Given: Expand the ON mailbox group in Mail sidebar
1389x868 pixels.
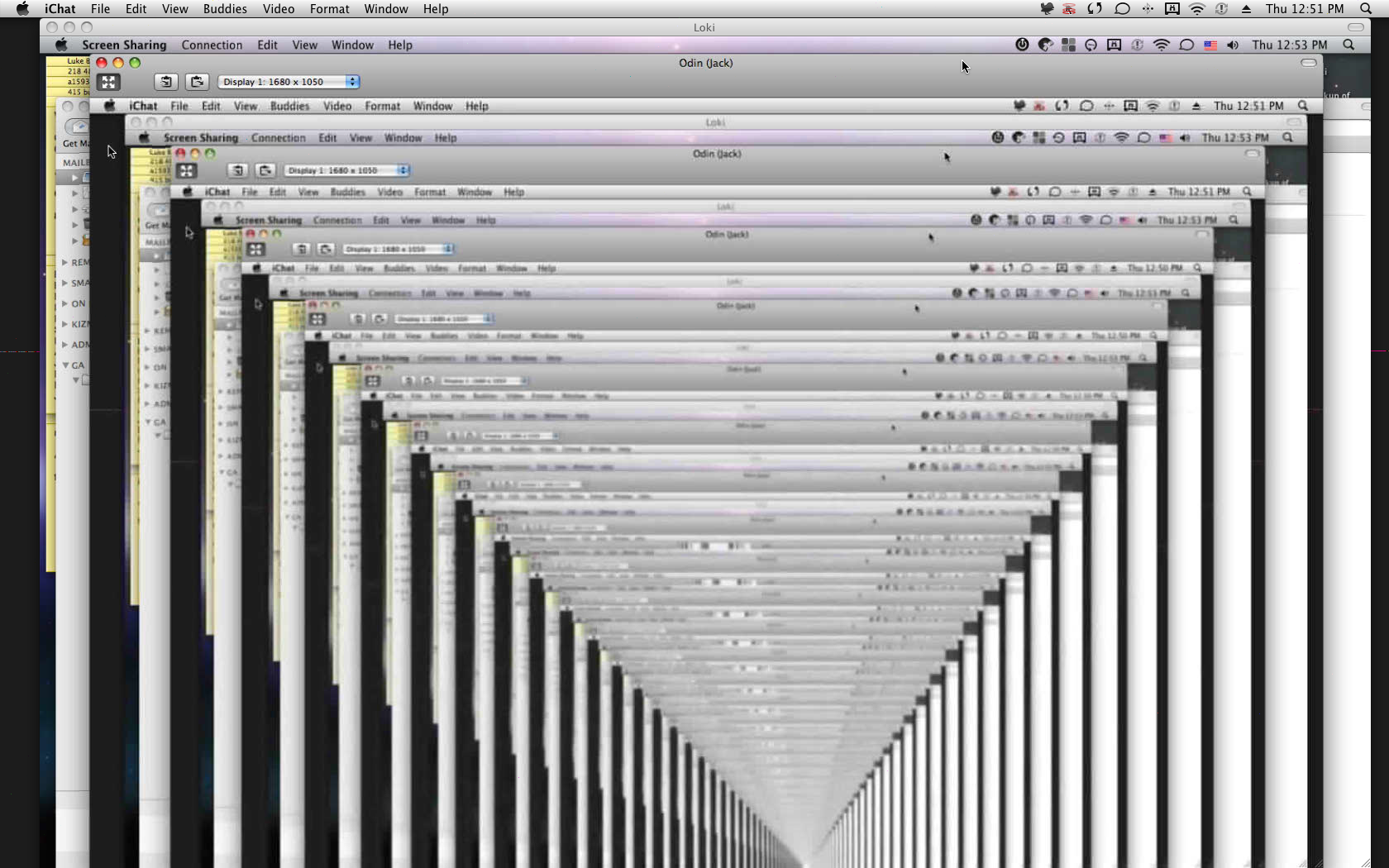Looking at the screenshot, I should point(64,303).
